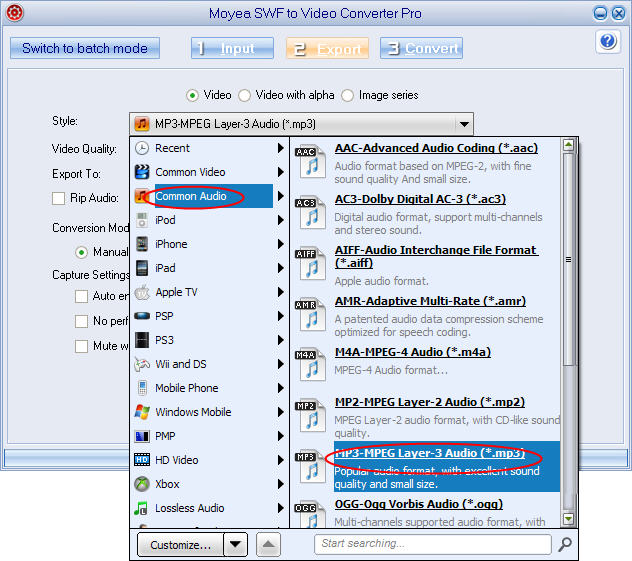
Task: Click the AMR audio file format icon
Action: [310, 315]
